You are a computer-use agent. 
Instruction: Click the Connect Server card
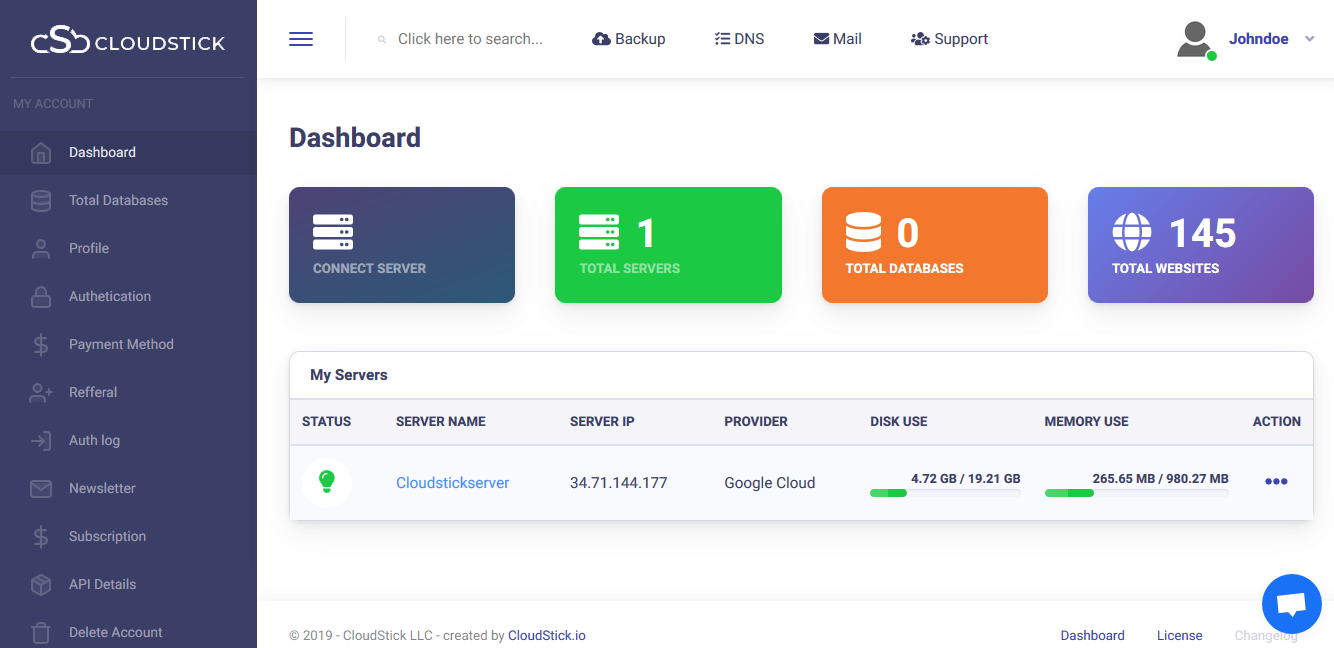pos(402,245)
